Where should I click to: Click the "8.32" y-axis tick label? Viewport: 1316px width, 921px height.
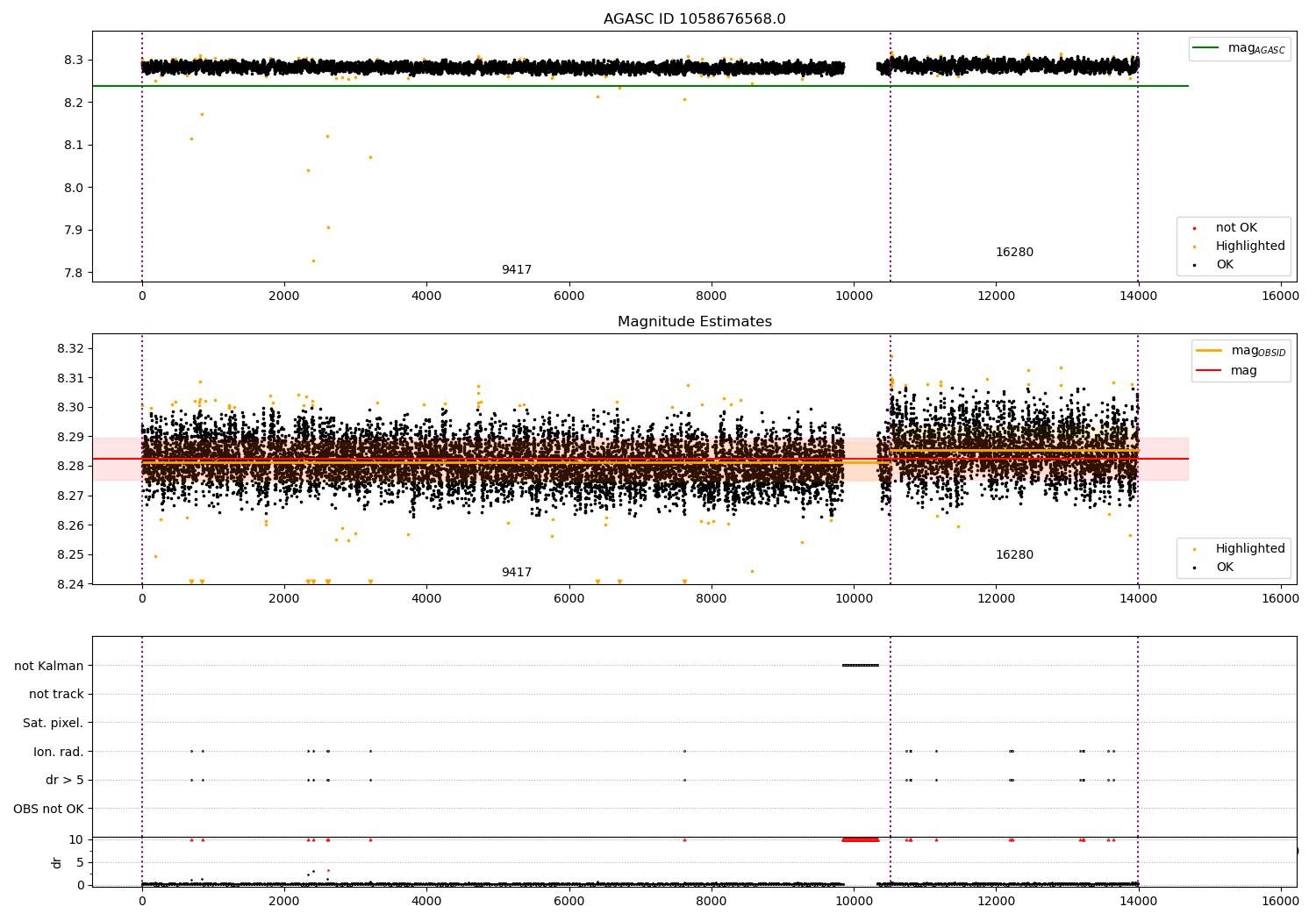coord(70,349)
